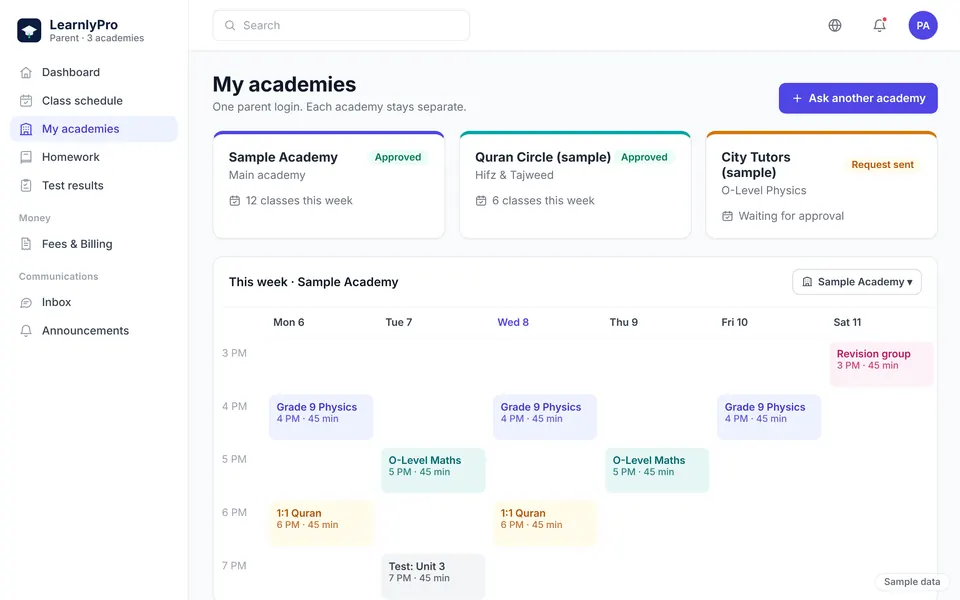The height and width of the screenshot is (600, 960).
Task: Click the Homework book icon
Action: 26,157
